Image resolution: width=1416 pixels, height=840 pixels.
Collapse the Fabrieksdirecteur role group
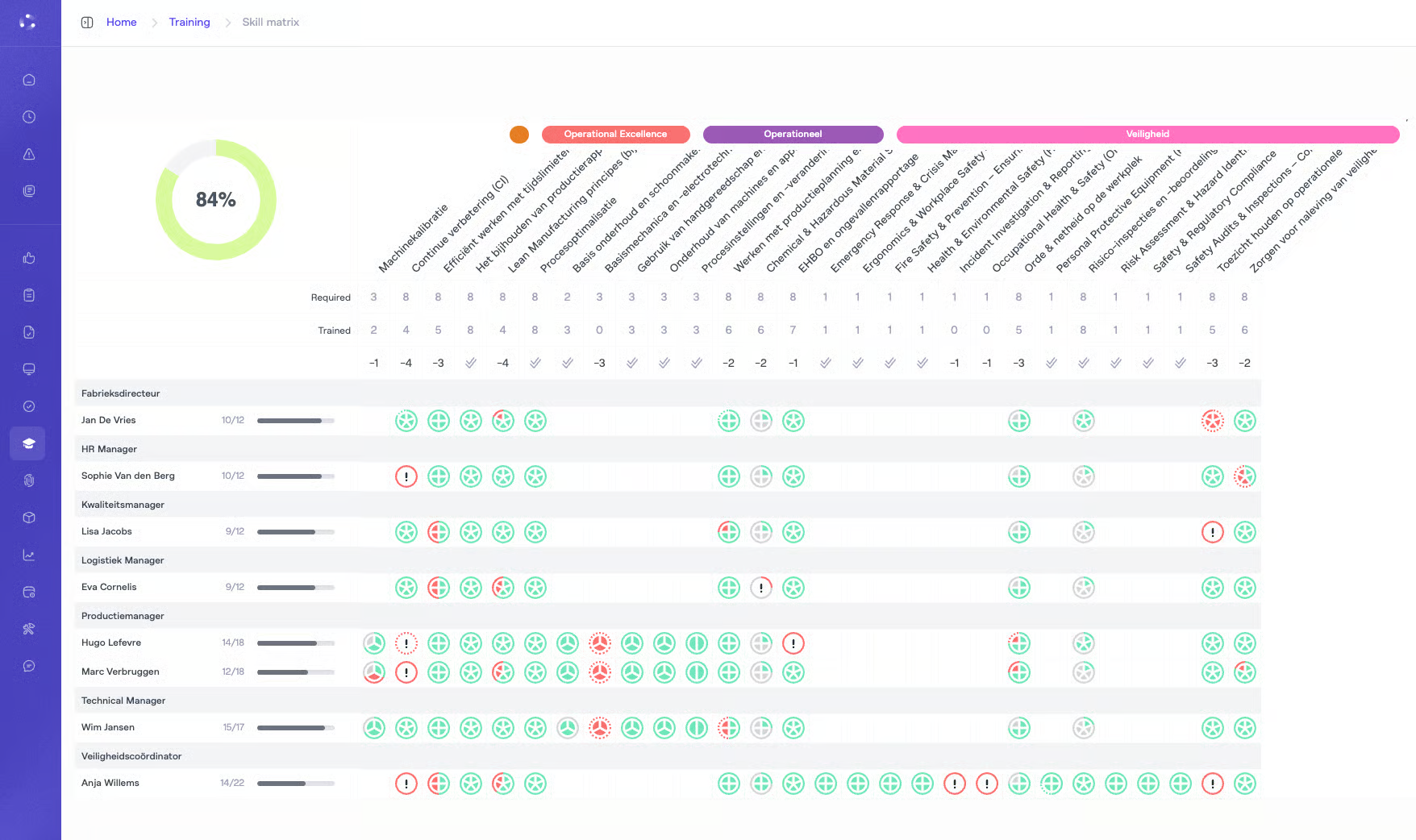121,393
